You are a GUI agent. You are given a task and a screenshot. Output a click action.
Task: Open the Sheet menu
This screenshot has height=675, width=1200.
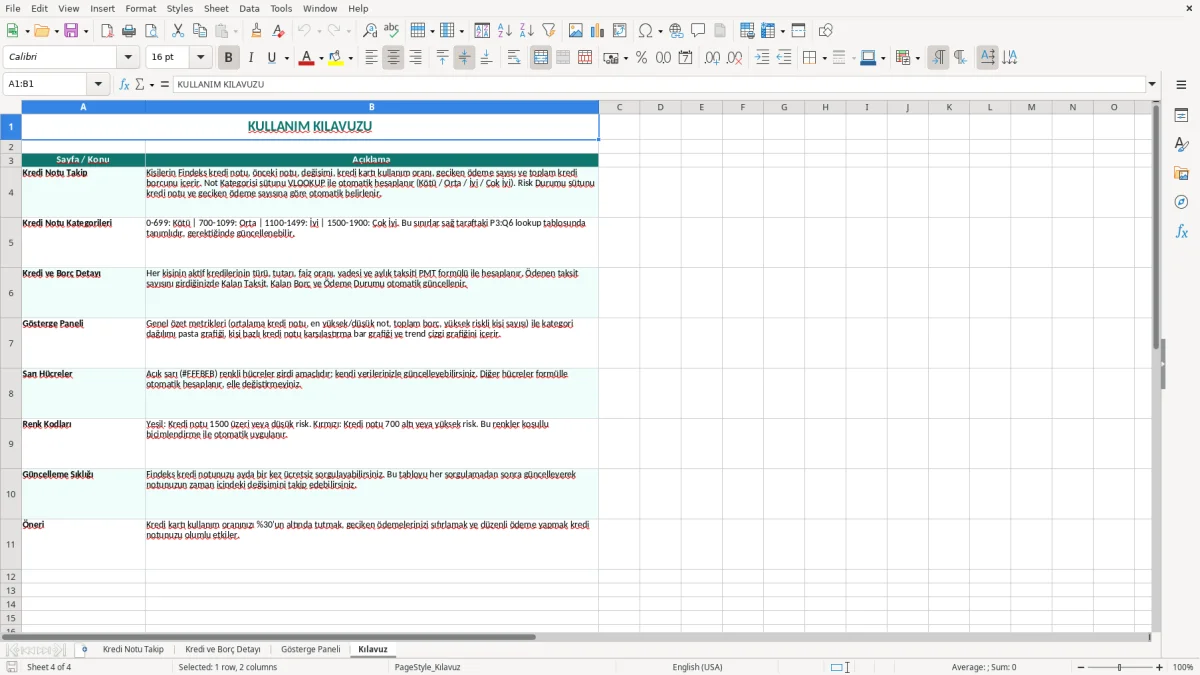[216, 8]
